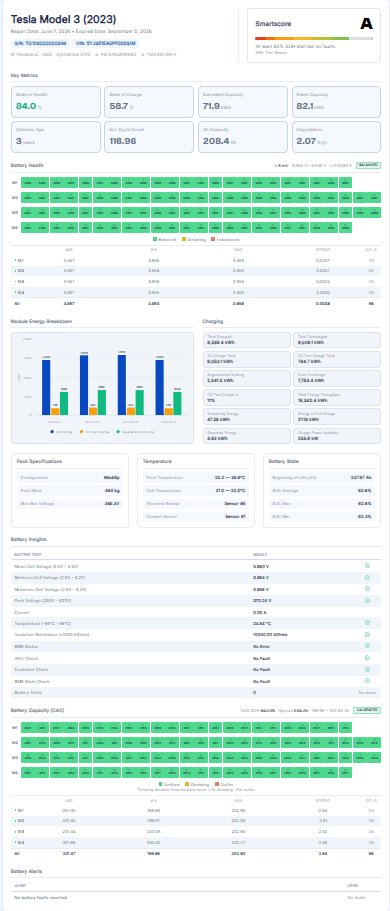Click the Total Charged card
The width and height of the screenshot is (390, 911).
[246, 340]
